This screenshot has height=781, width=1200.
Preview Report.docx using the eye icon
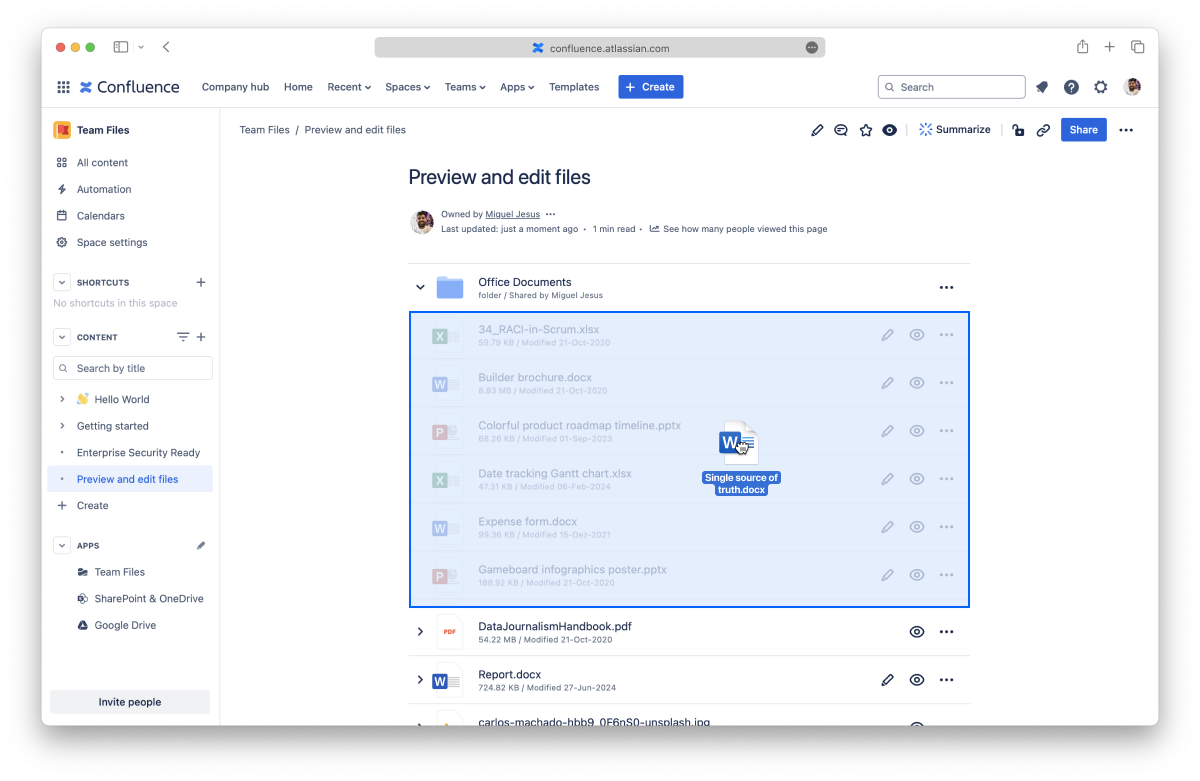pos(916,680)
